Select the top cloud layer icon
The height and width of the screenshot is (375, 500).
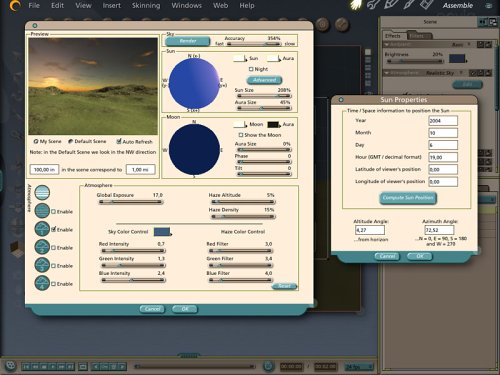coord(42,211)
